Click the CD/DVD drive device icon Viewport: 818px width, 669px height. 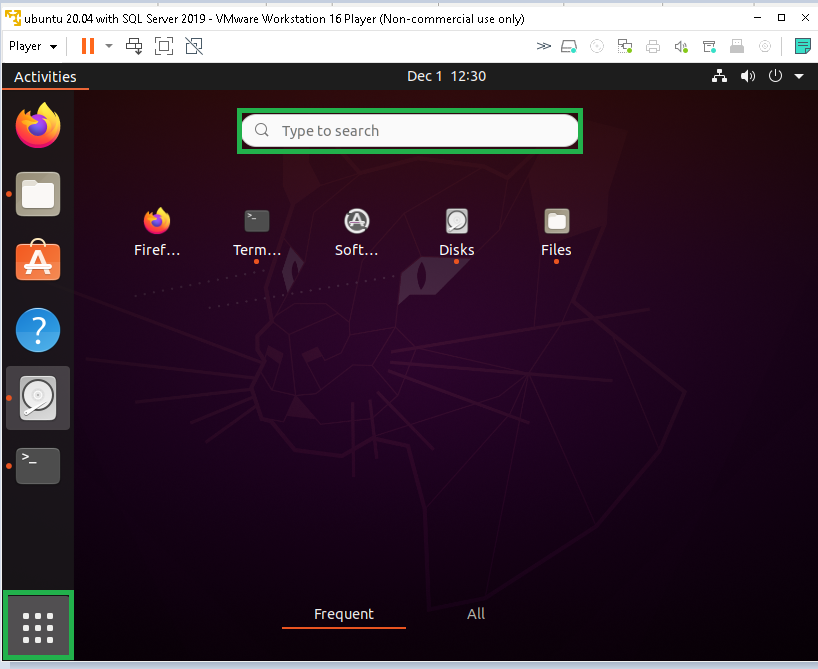(x=597, y=46)
